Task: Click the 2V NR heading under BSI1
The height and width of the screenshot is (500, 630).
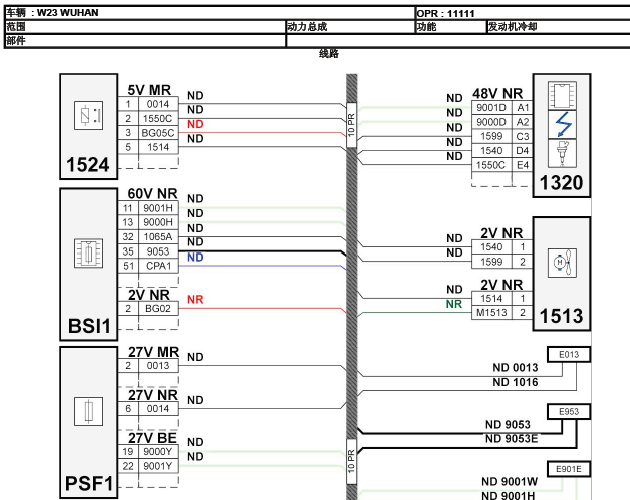Action: click(x=149, y=295)
